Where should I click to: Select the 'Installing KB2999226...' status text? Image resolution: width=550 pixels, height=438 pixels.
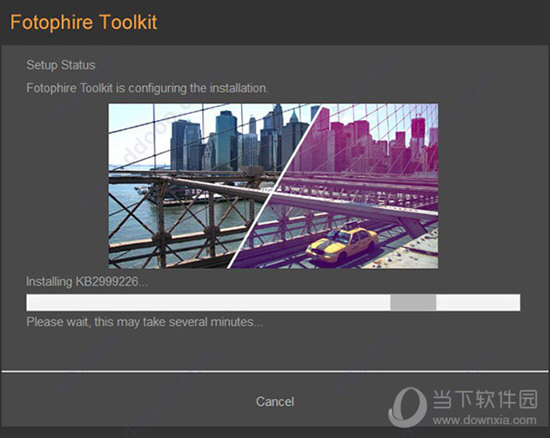coord(87,281)
